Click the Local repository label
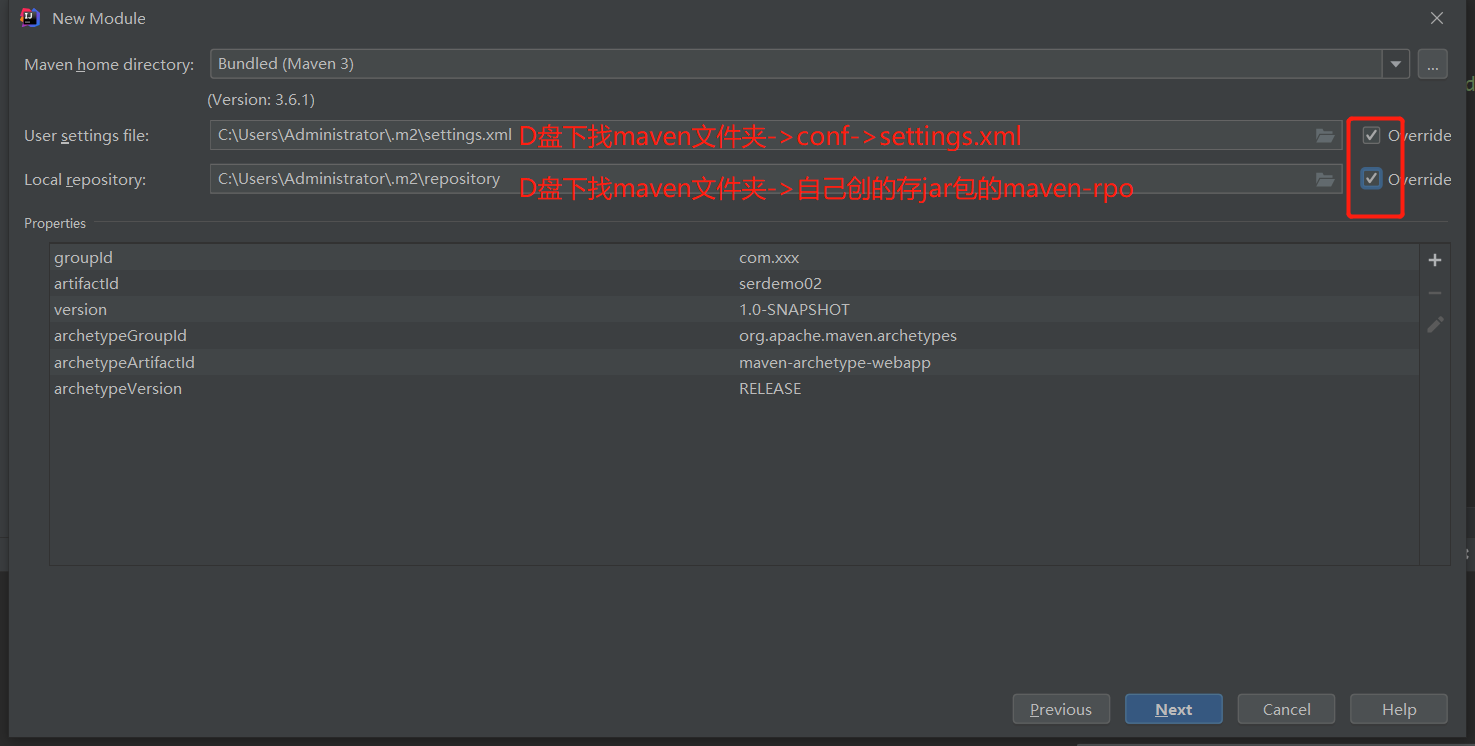1475x746 pixels. click(x=85, y=179)
